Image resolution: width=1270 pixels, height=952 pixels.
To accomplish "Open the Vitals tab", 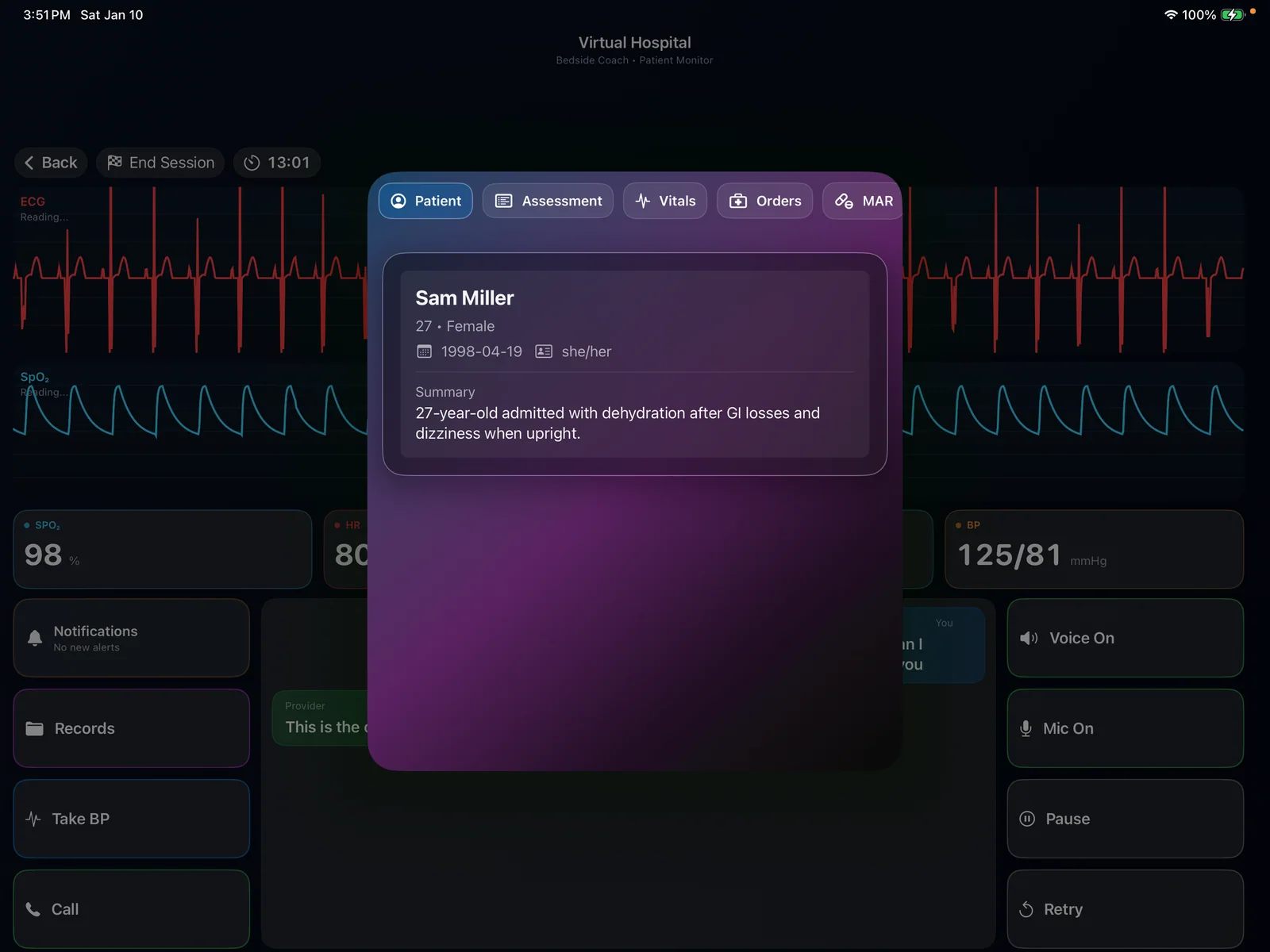I will click(x=665, y=201).
